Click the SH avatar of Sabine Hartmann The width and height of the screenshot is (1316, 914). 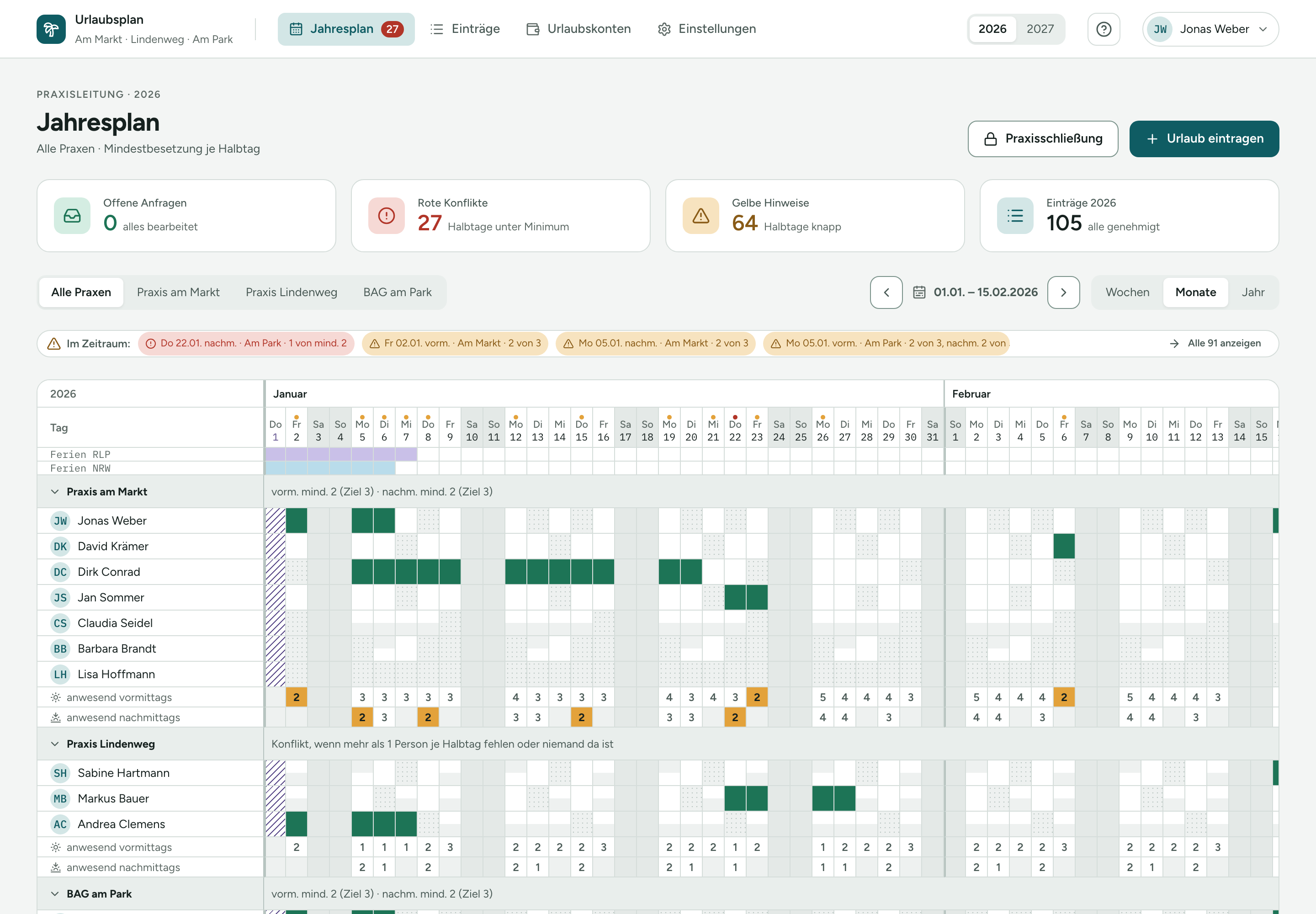point(60,773)
